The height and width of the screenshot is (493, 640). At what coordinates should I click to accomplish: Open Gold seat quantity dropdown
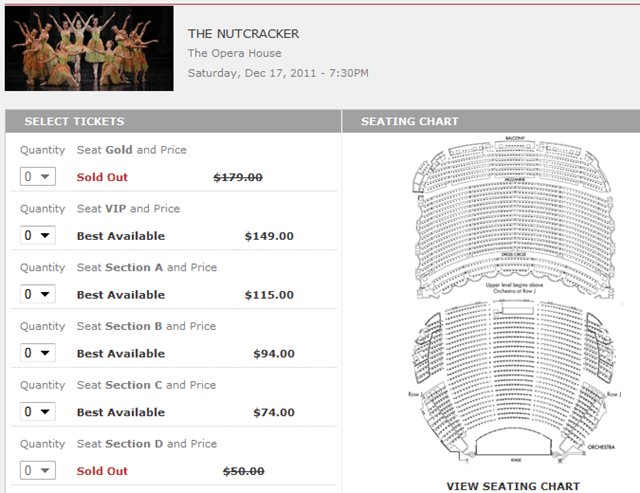click(38, 177)
